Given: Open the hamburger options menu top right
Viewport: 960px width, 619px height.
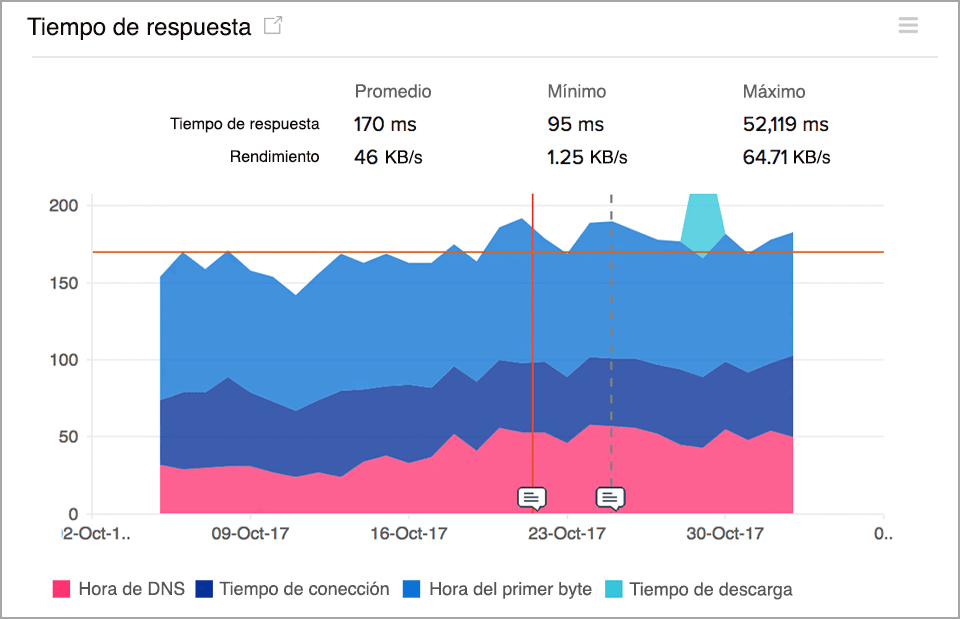Looking at the screenshot, I should coord(908,25).
